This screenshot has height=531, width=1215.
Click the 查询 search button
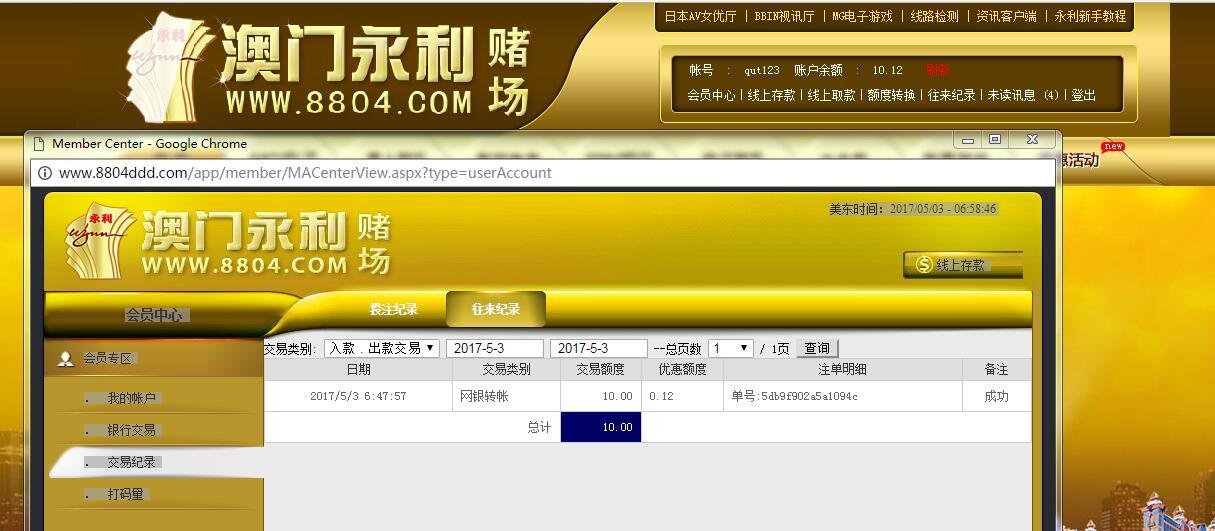tap(817, 348)
